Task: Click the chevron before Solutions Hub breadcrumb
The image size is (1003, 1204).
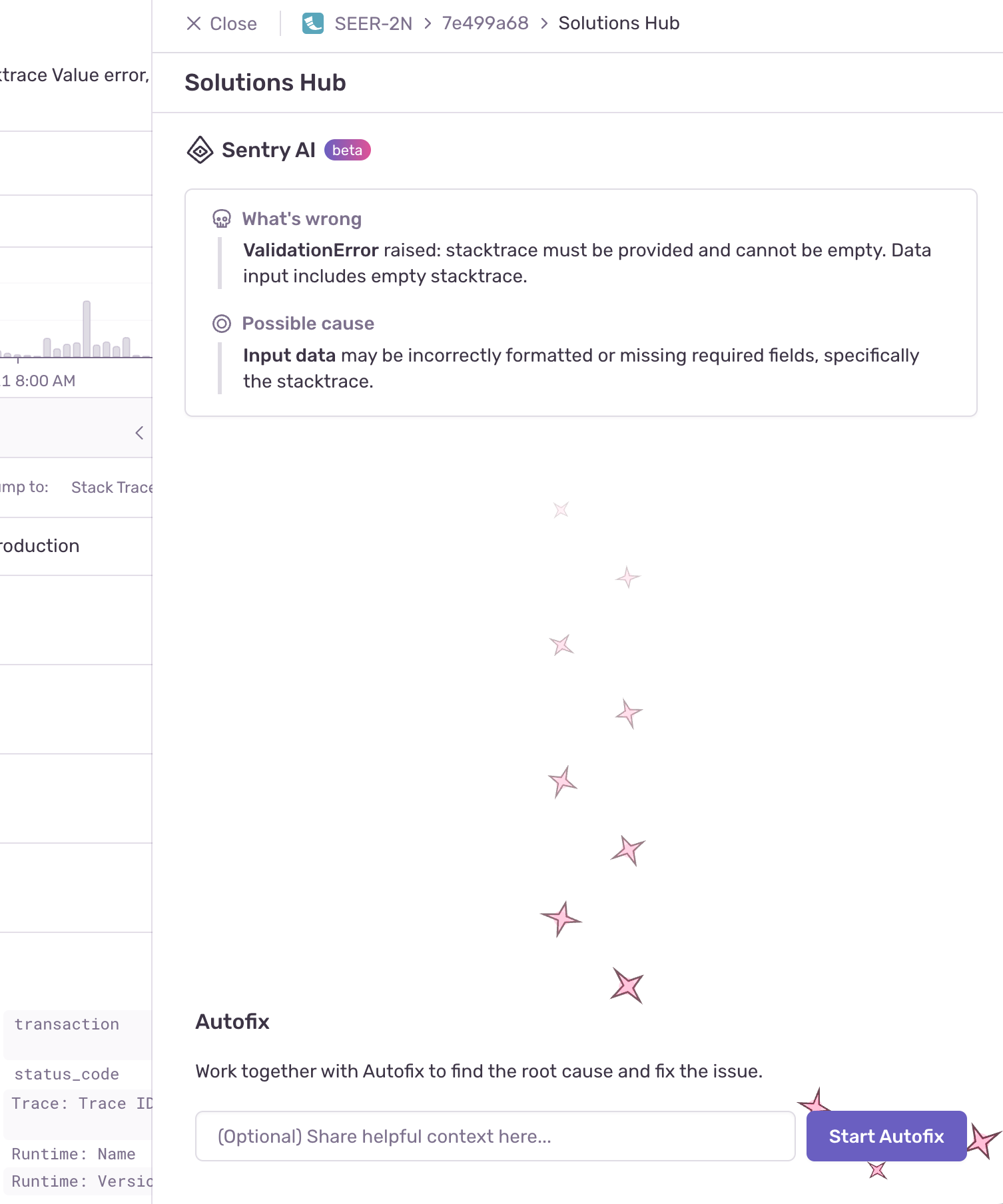Action: pos(544,23)
